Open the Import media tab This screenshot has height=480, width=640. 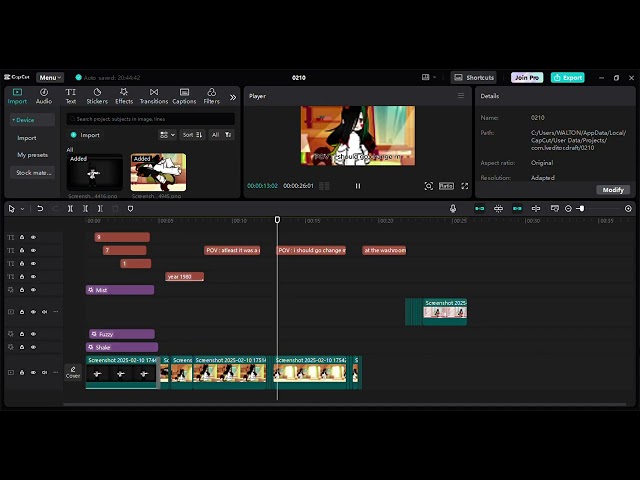coord(17,96)
